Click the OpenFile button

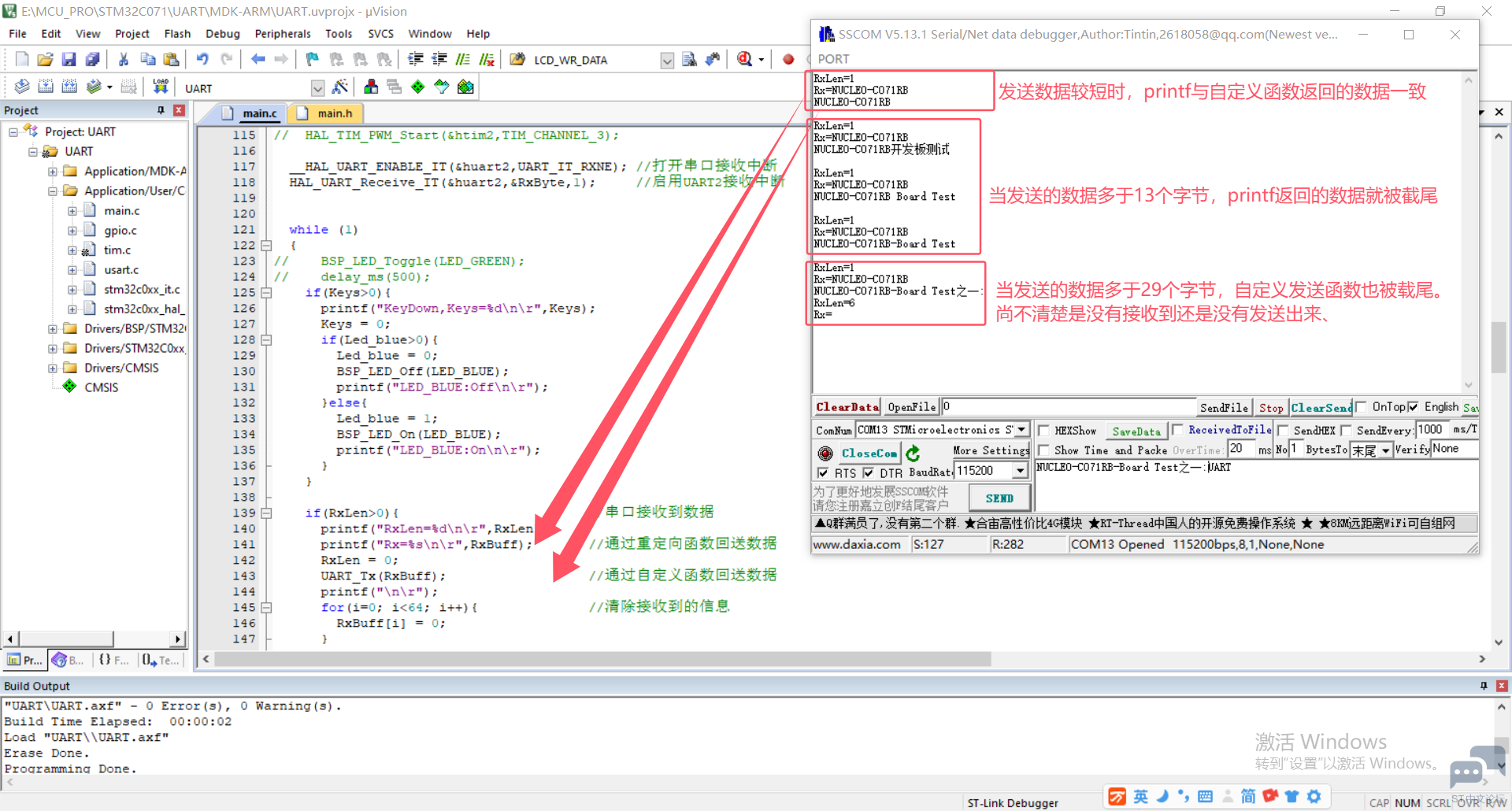pyautogui.click(x=911, y=407)
